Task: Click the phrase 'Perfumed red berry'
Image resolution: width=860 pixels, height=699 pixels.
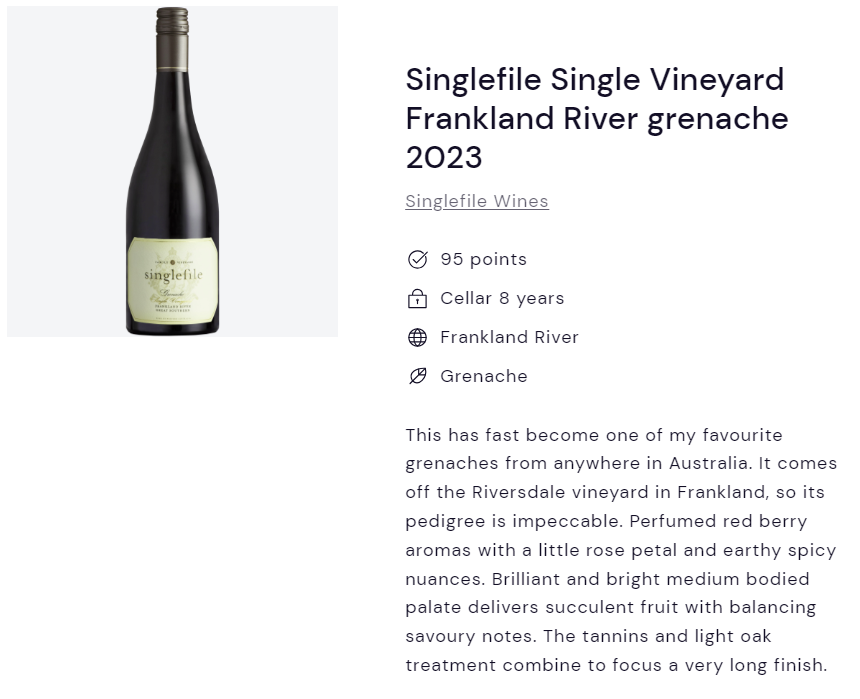Action: (x=718, y=521)
